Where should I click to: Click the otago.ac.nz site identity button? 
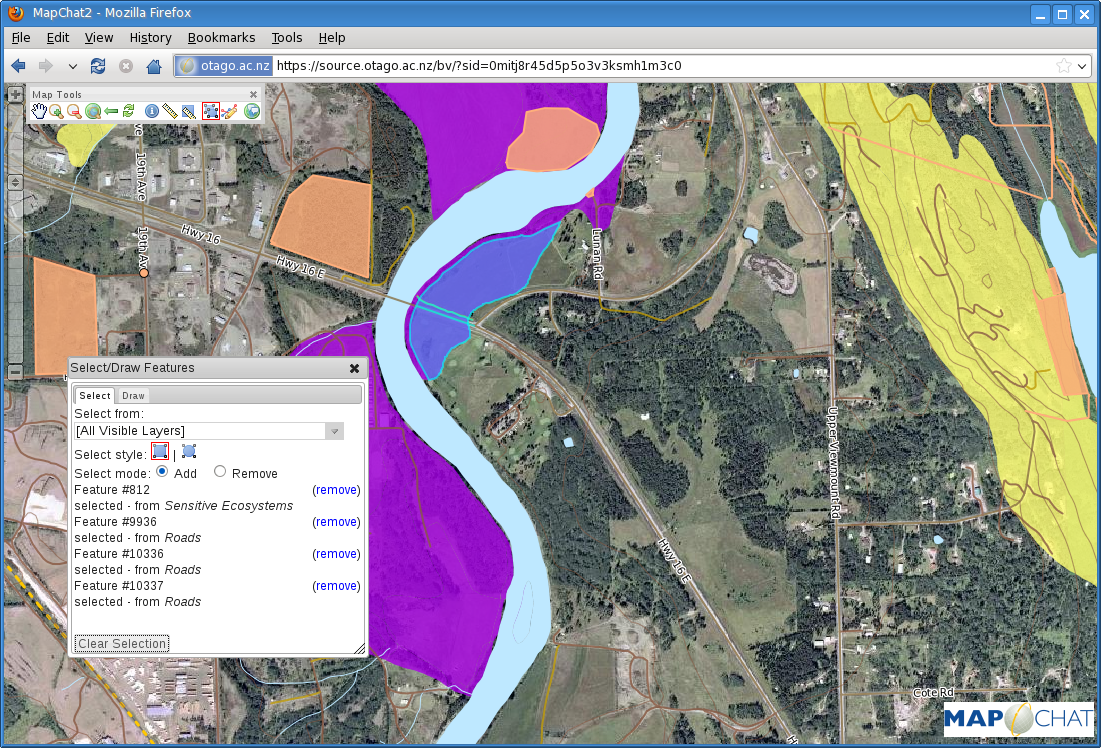224,66
